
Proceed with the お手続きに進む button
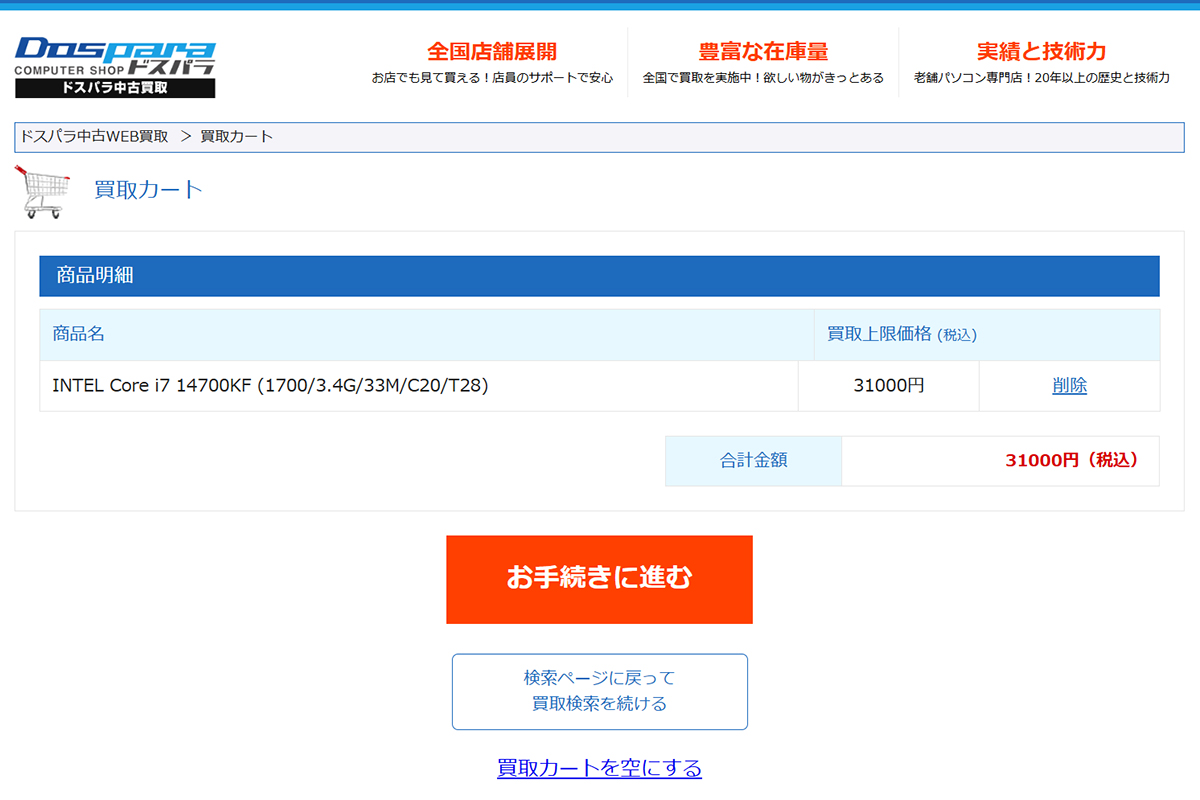[599, 579]
